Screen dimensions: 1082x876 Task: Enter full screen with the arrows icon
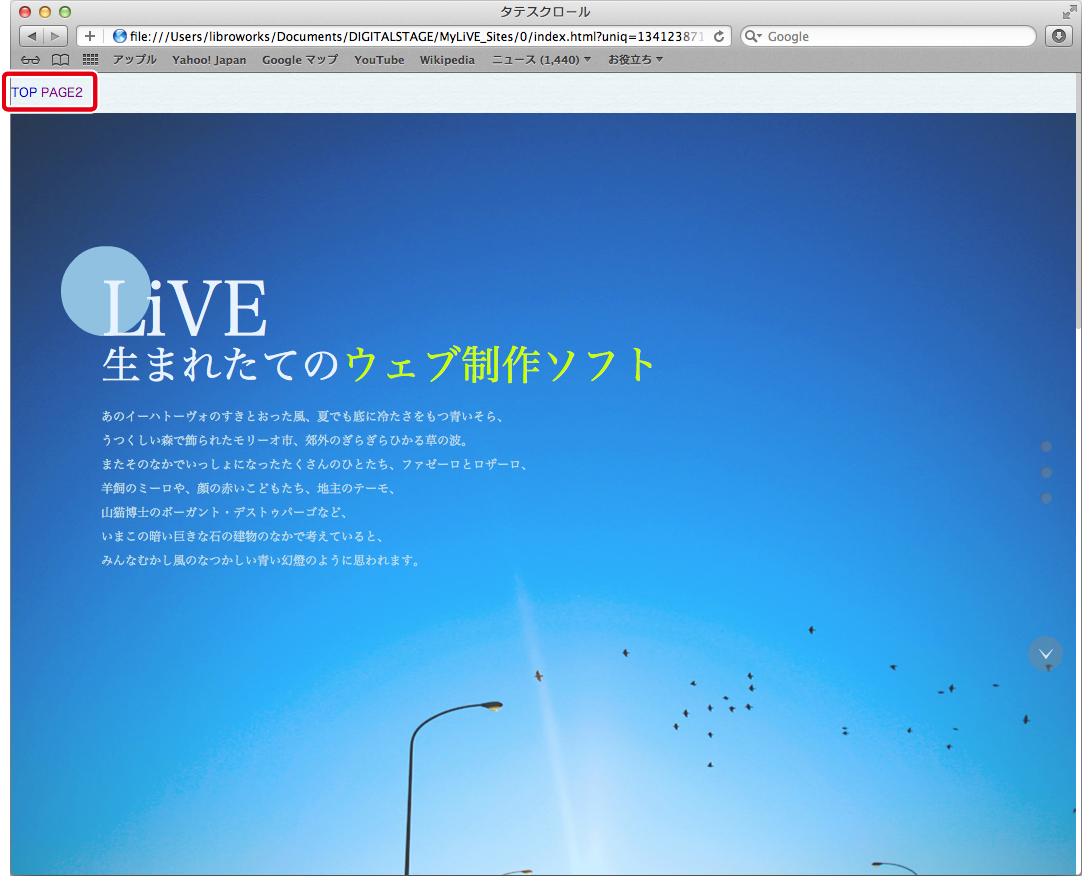1069,12
